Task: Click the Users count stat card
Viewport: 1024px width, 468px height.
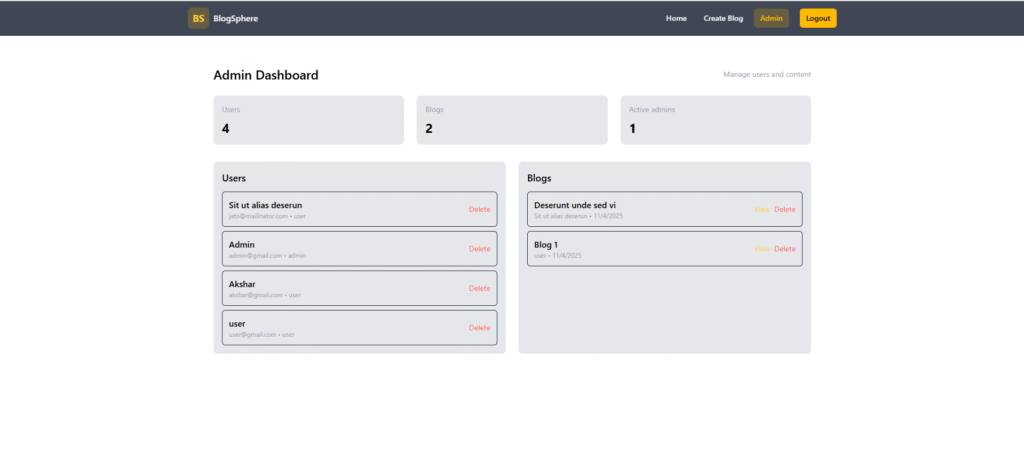Action: click(308, 120)
